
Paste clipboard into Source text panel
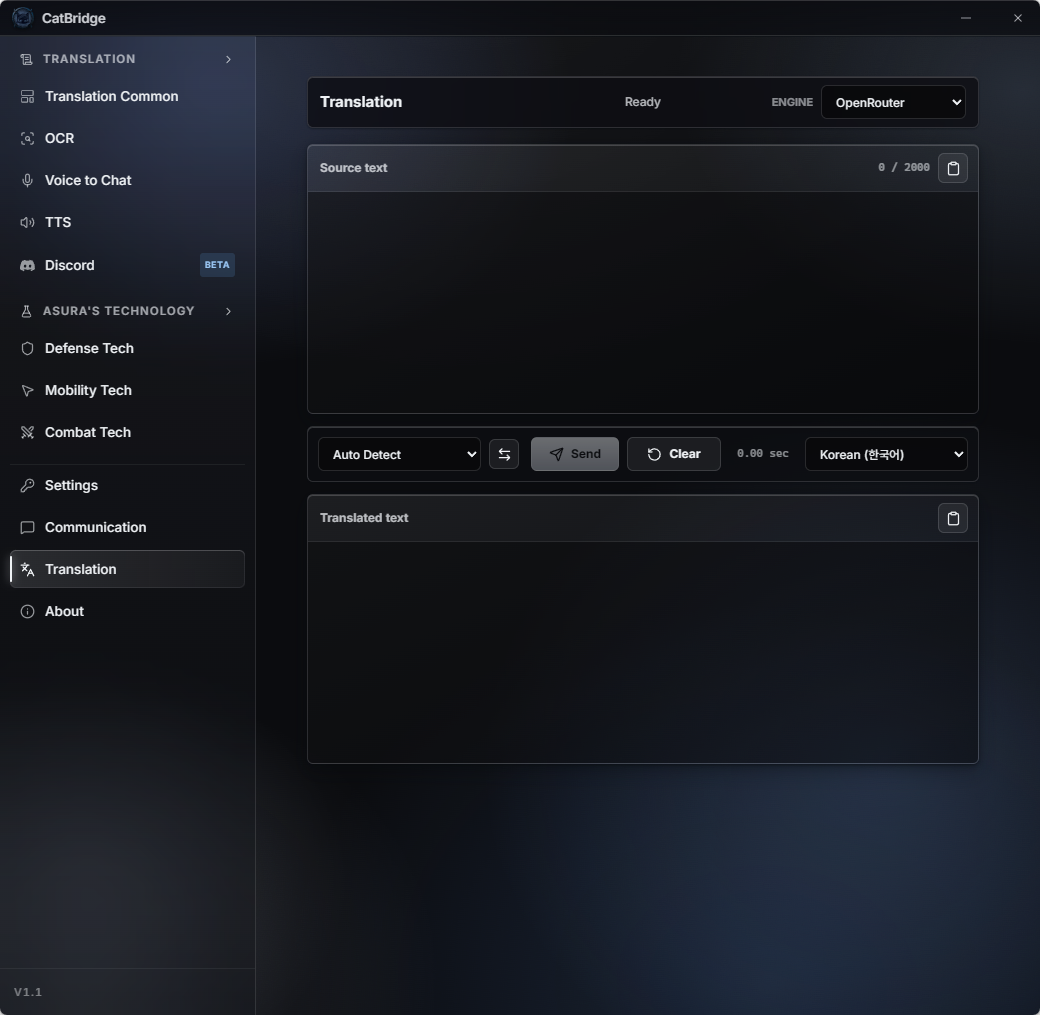click(952, 168)
